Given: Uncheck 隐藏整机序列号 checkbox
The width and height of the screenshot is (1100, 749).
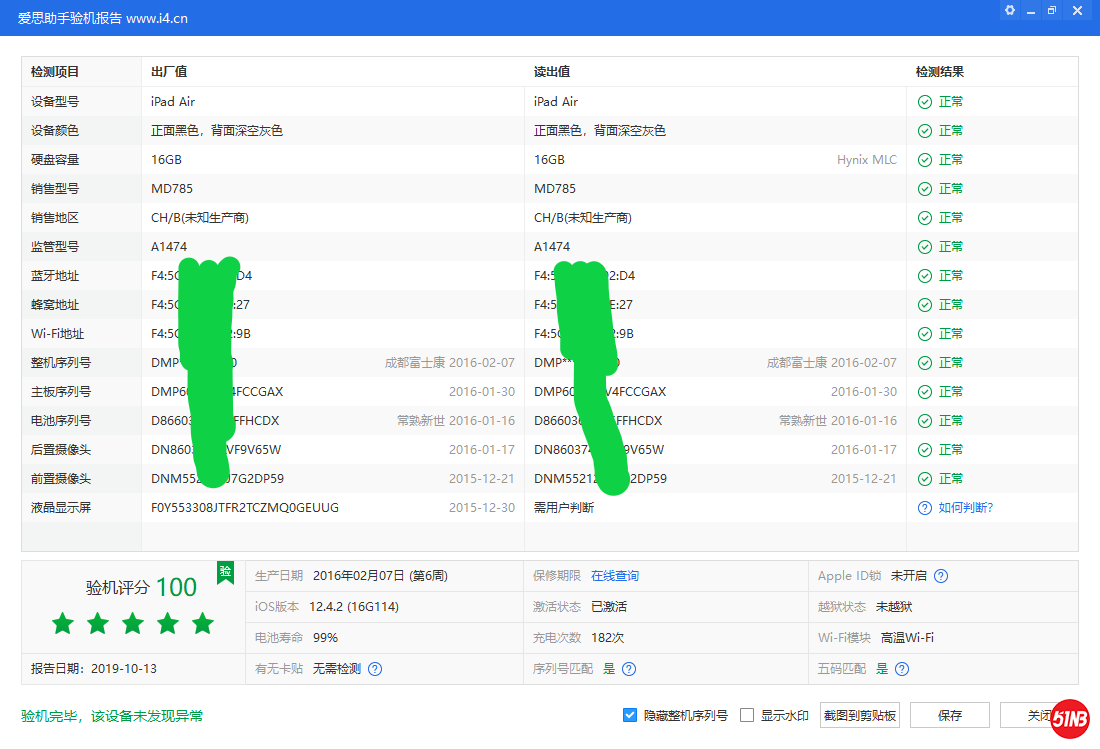Looking at the screenshot, I should click(630, 715).
